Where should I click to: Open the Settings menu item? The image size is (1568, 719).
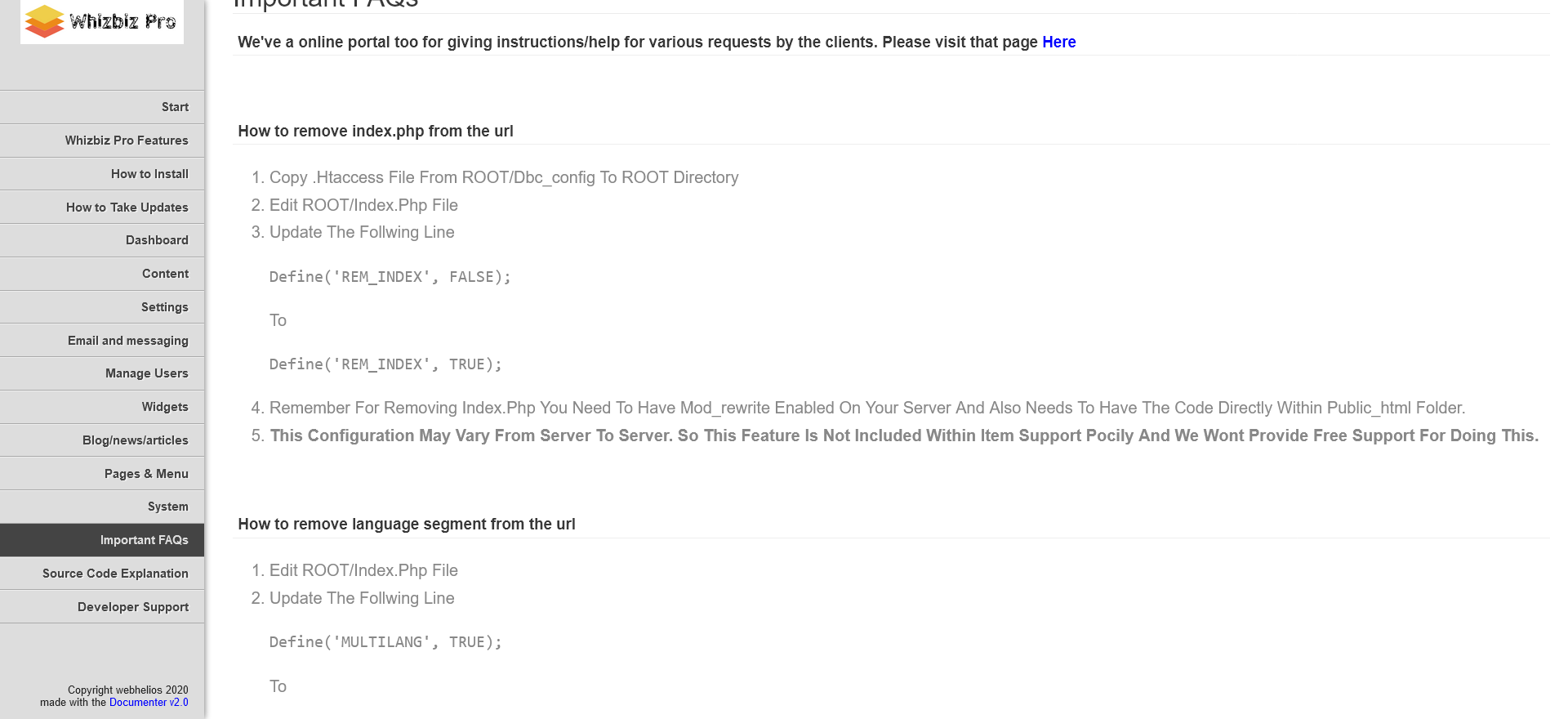(102, 307)
